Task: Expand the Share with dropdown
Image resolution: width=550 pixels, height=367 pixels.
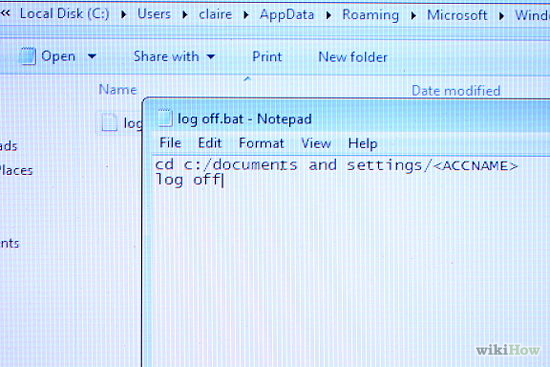Action: 210,56
